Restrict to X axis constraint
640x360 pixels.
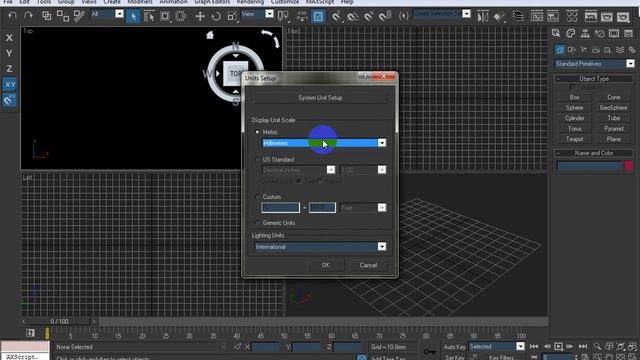click(9, 38)
